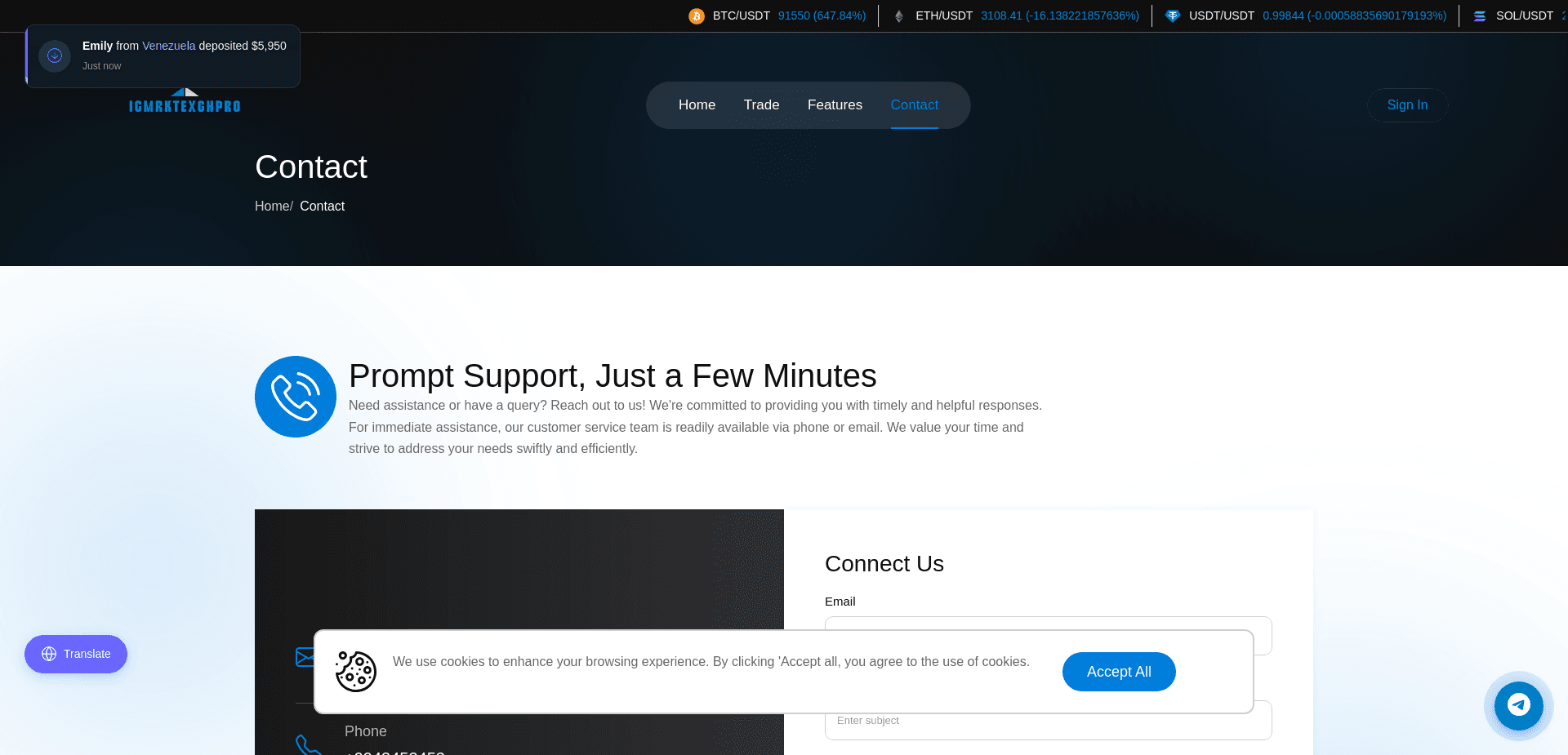The image size is (1568, 755).
Task: Select the Contact navigation tab
Action: pyautogui.click(x=914, y=104)
